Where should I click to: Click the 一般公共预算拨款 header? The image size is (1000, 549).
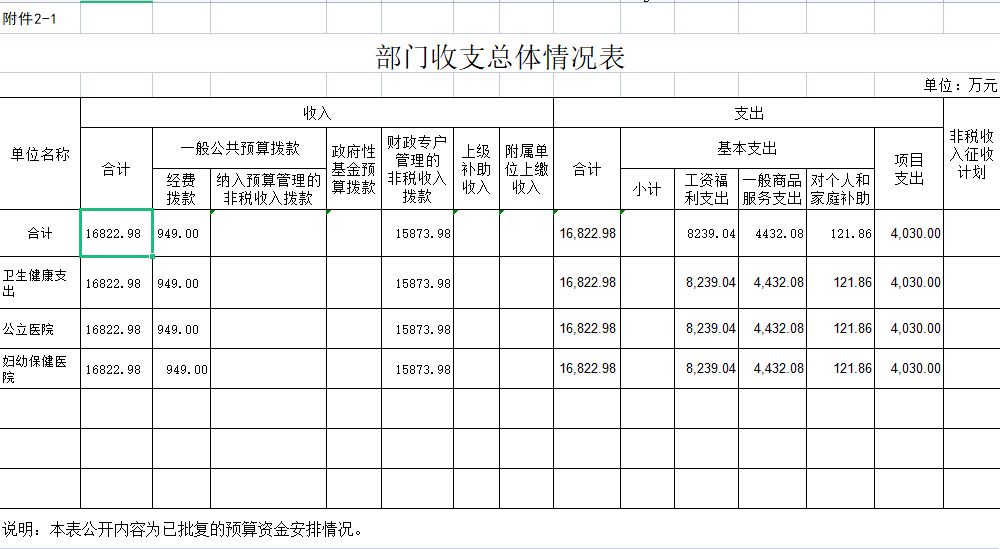click(x=240, y=149)
